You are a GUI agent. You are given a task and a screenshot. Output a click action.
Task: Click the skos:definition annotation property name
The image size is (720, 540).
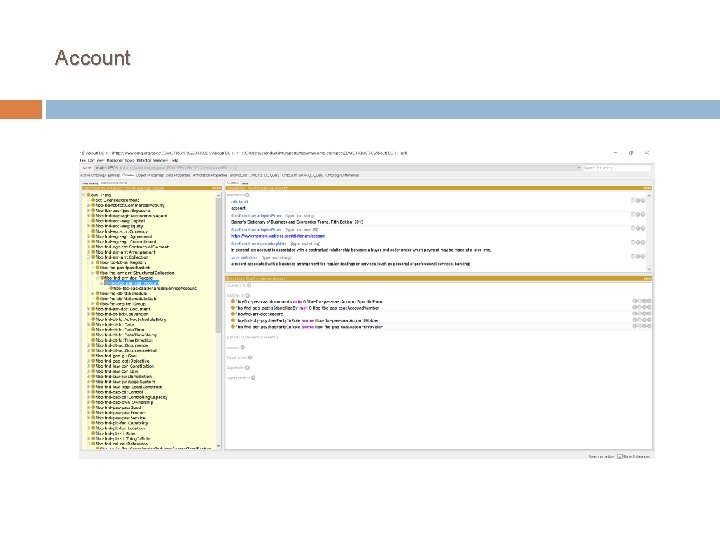[x=244, y=258]
